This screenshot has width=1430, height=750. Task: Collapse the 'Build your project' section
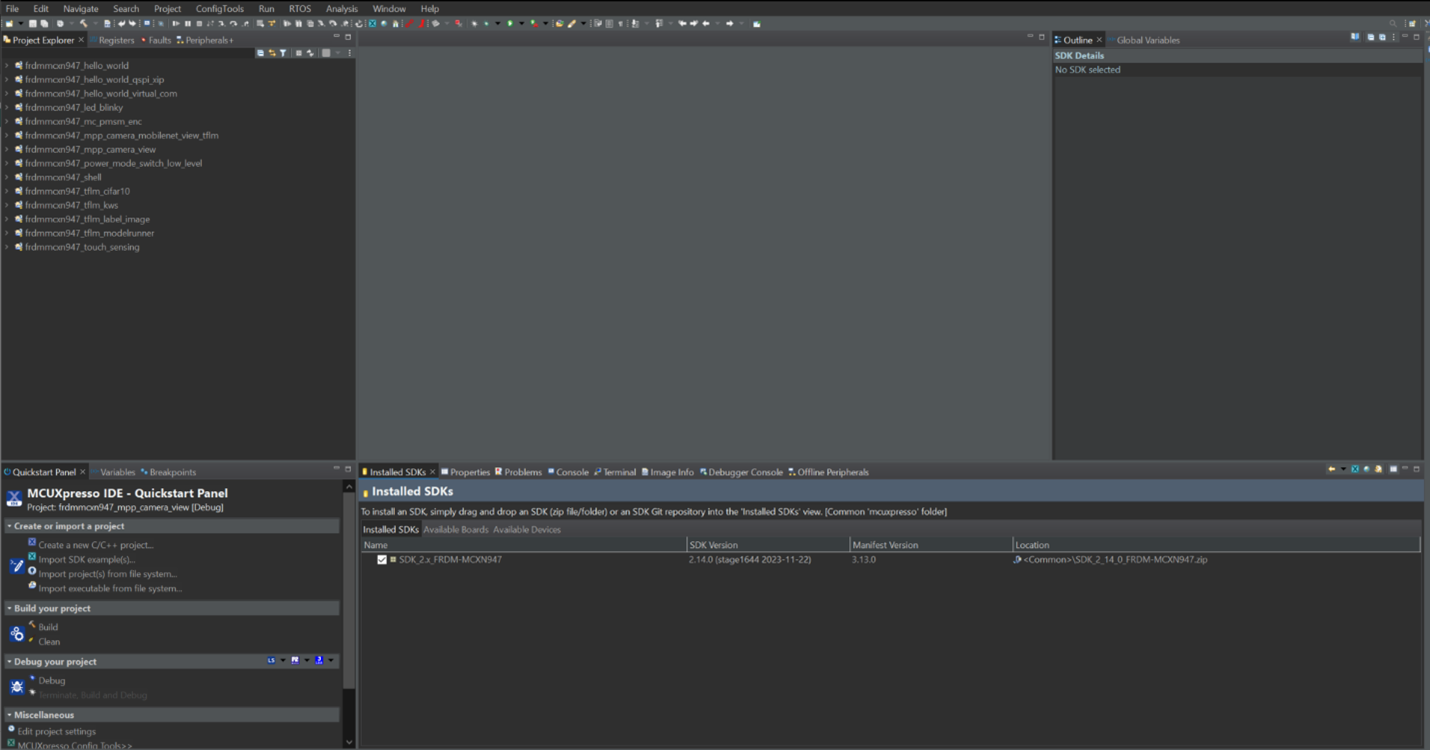pos(9,608)
